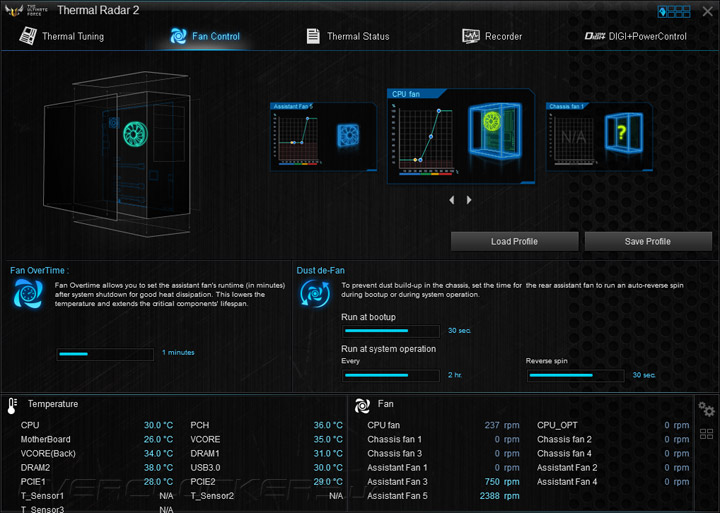720x513 pixels.
Task: Open DIGI+PowerControl tab
Action: (636, 36)
